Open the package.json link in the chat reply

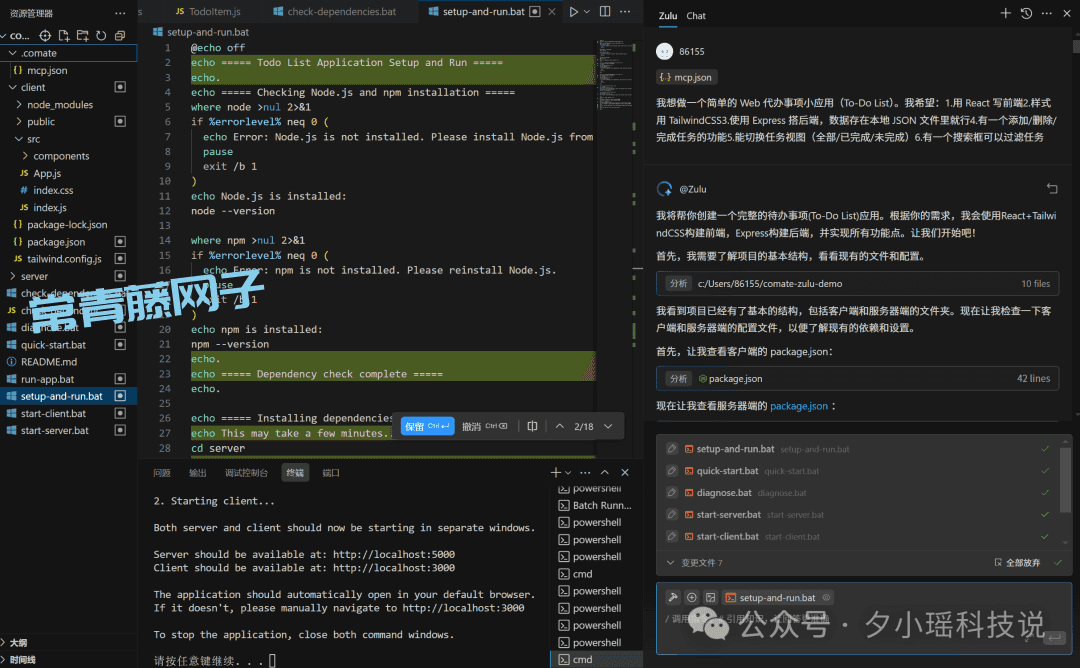[799, 406]
